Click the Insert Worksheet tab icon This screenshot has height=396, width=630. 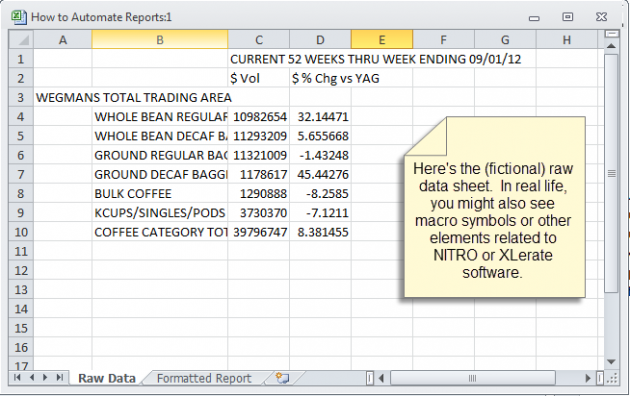tap(282, 378)
